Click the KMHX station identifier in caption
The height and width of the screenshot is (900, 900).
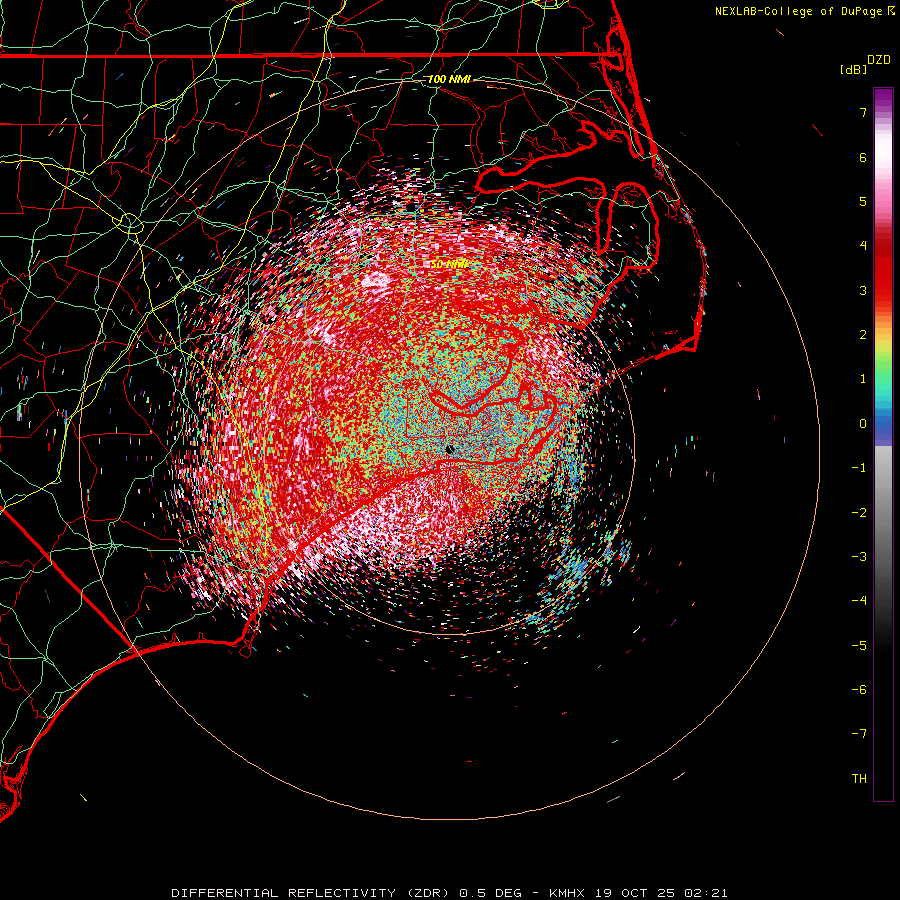(567, 893)
